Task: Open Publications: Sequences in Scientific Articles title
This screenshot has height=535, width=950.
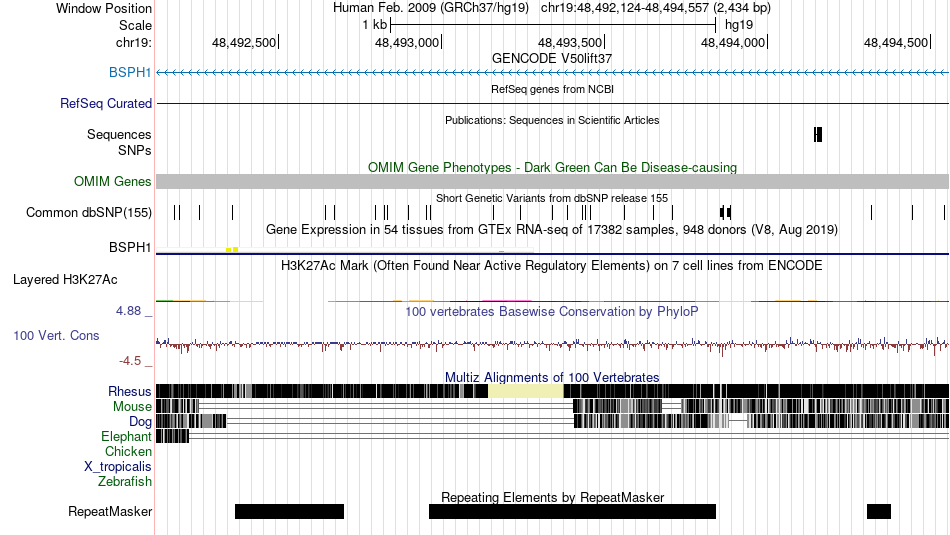Action: (552, 120)
